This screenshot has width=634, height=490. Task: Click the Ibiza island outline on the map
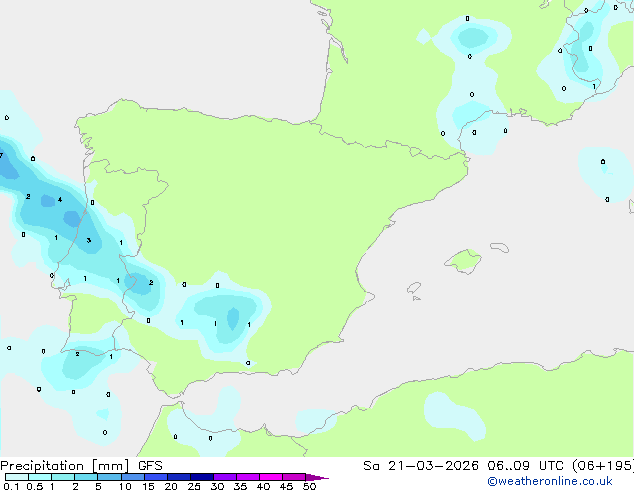coord(414,288)
